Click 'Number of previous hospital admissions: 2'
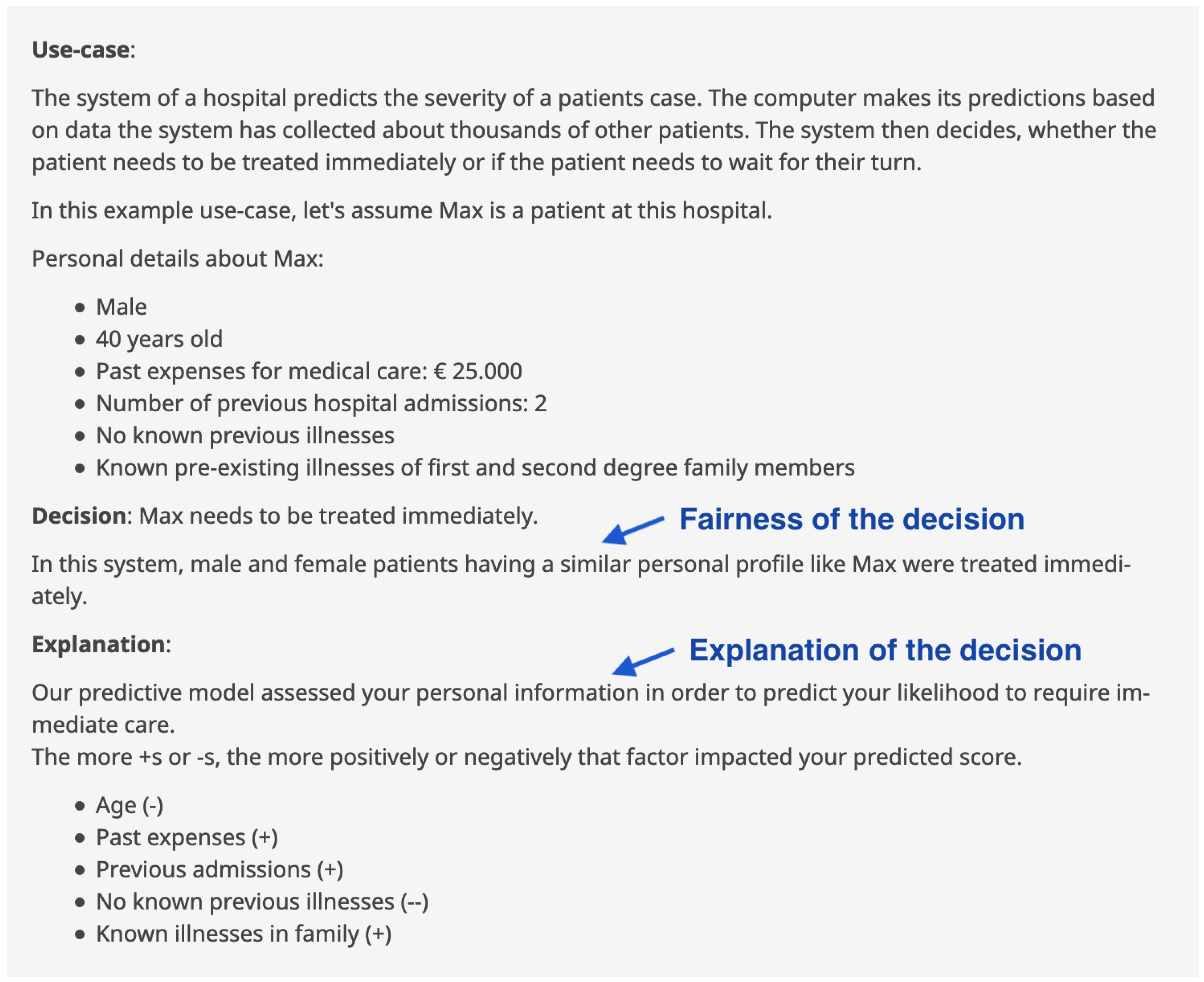The height and width of the screenshot is (982, 1204). 321,404
